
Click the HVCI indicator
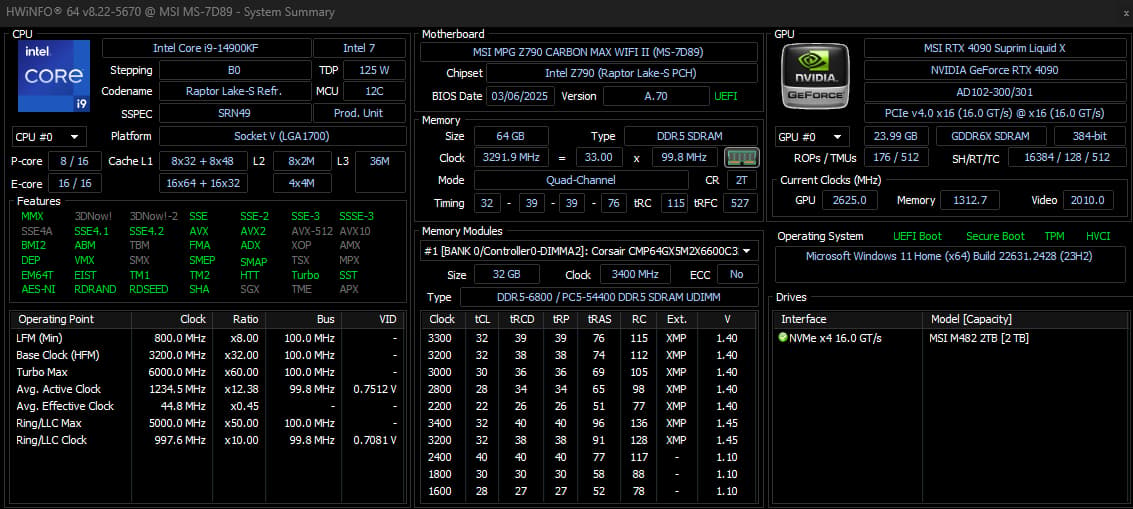(1098, 236)
